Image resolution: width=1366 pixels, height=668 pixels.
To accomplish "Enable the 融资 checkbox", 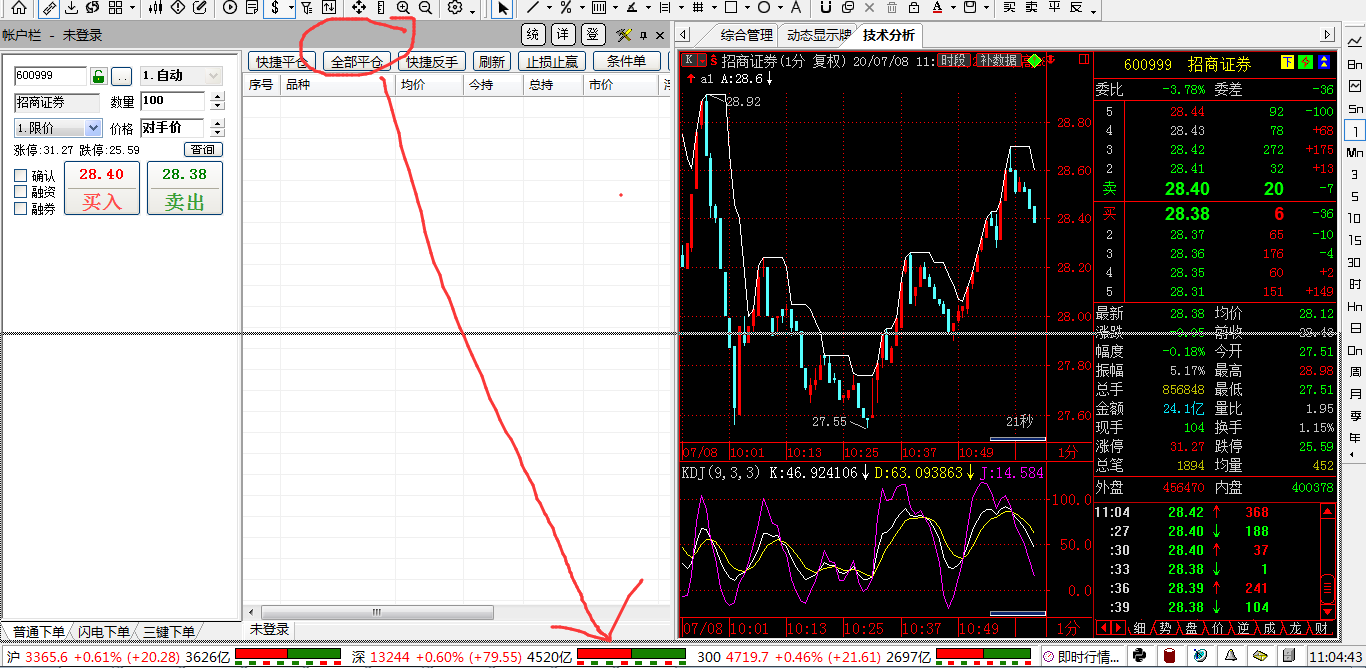I will [x=21, y=192].
